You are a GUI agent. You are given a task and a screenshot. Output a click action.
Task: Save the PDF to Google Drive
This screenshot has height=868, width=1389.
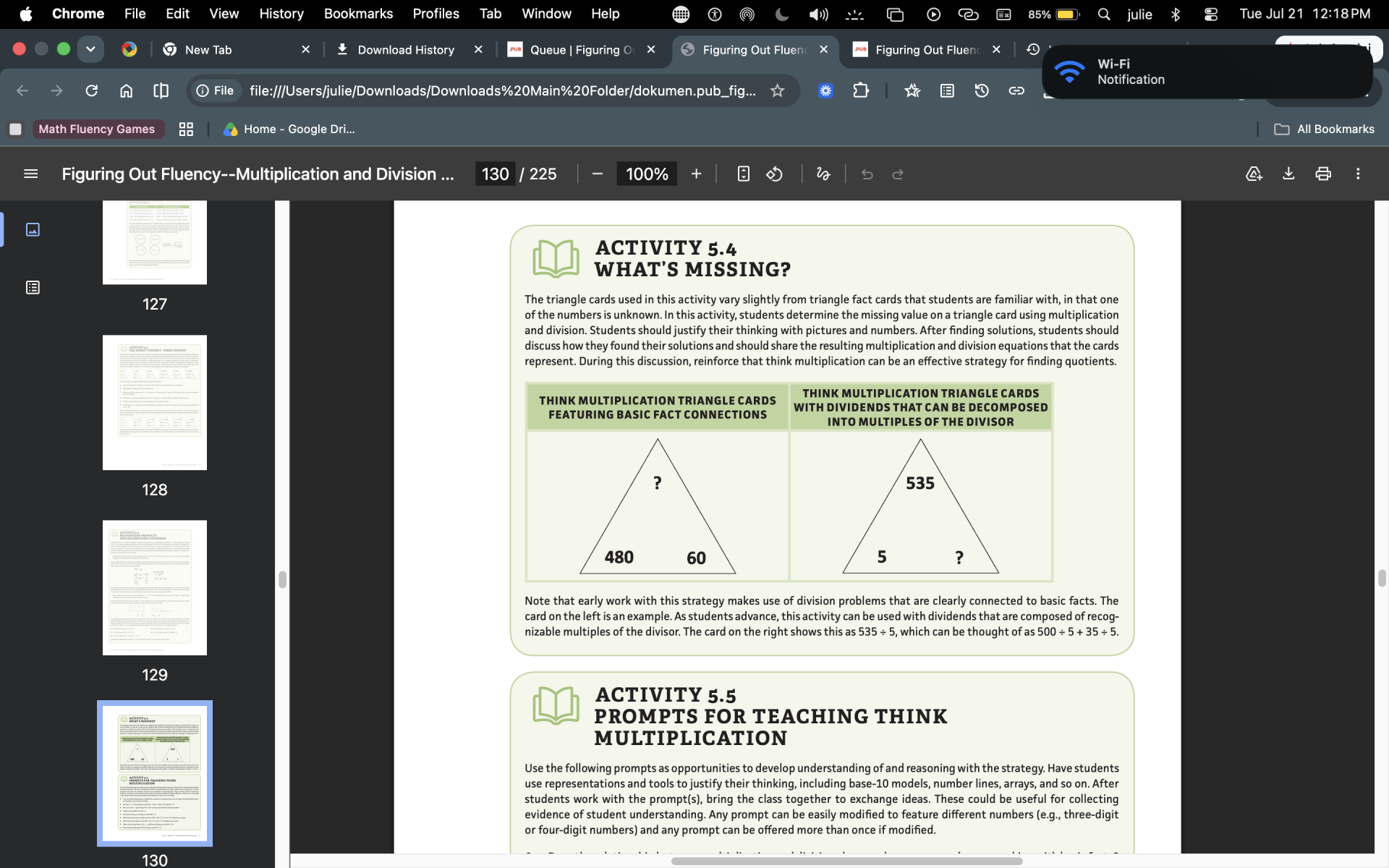tap(1254, 174)
